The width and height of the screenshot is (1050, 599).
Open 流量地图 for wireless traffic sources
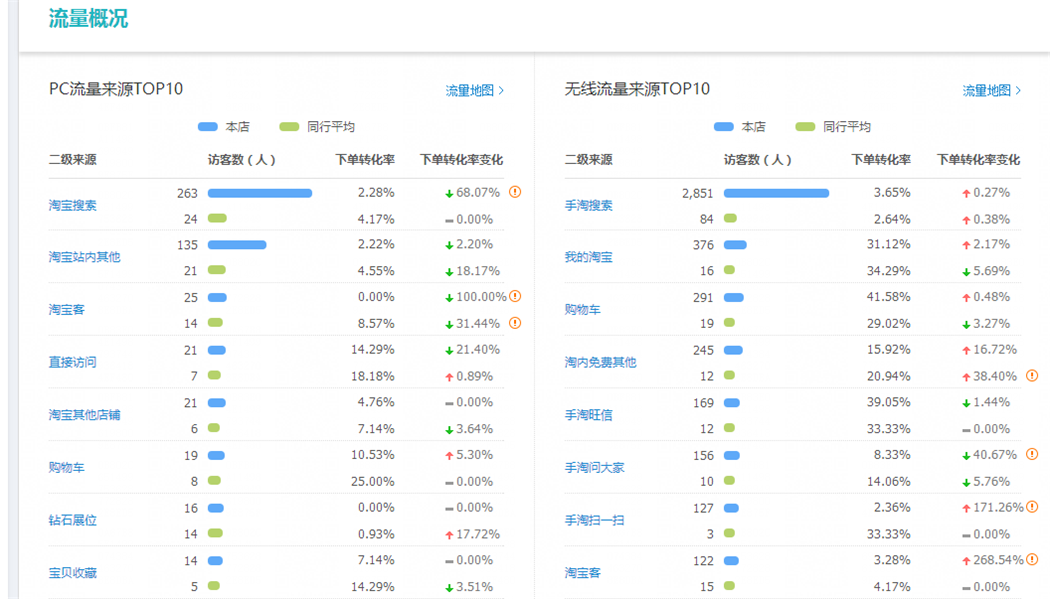click(991, 91)
